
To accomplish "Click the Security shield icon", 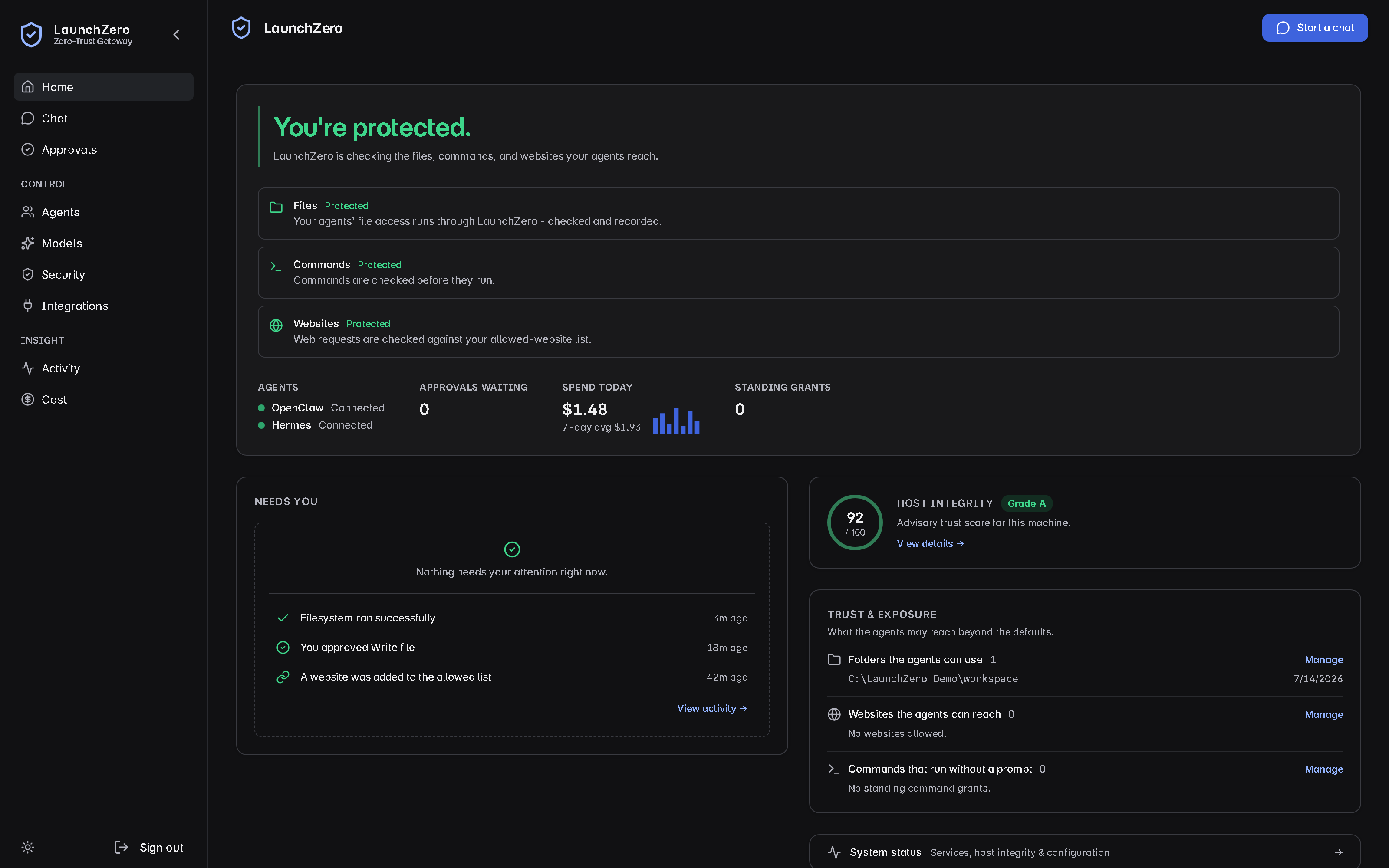I will tap(27, 274).
